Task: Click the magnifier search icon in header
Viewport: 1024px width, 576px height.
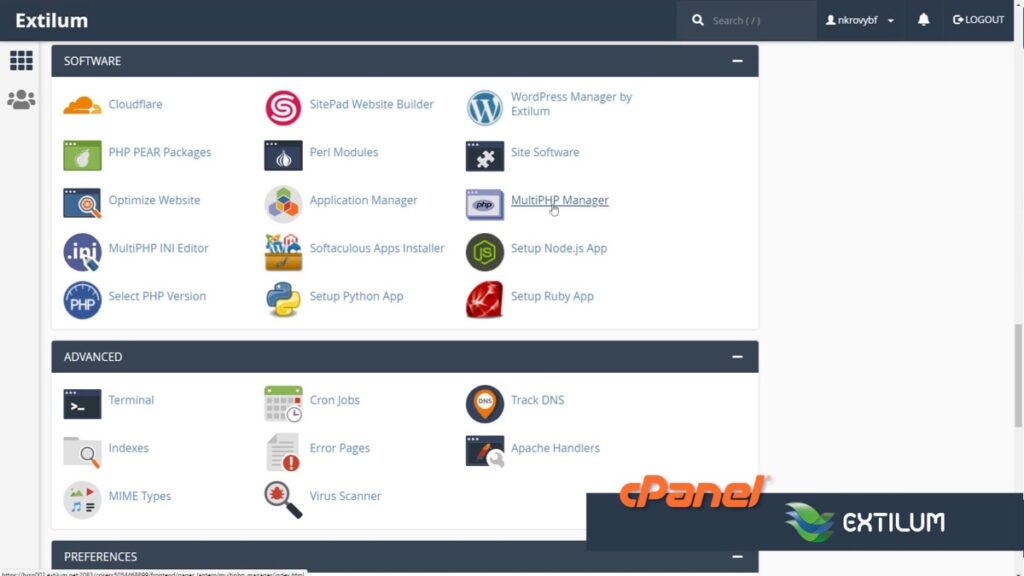Action: [697, 20]
